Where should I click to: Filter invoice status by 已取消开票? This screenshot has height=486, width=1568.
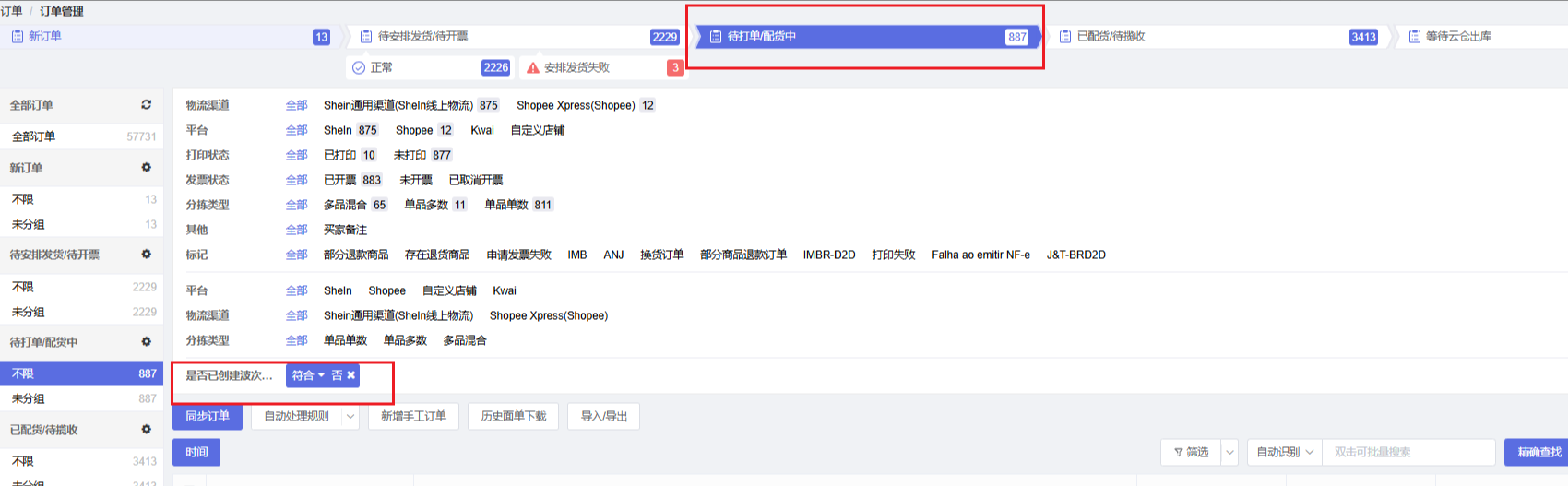(476, 180)
